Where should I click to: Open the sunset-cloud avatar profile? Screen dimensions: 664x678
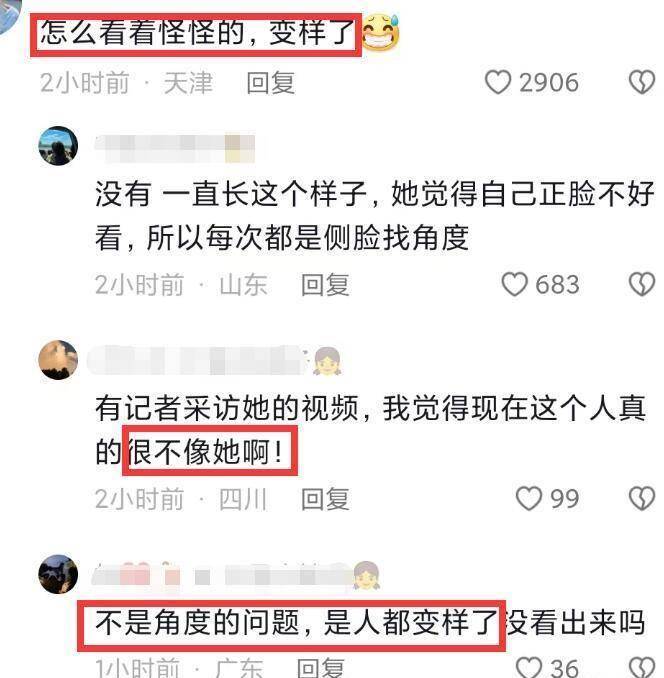pyautogui.click(x=58, y=360)
